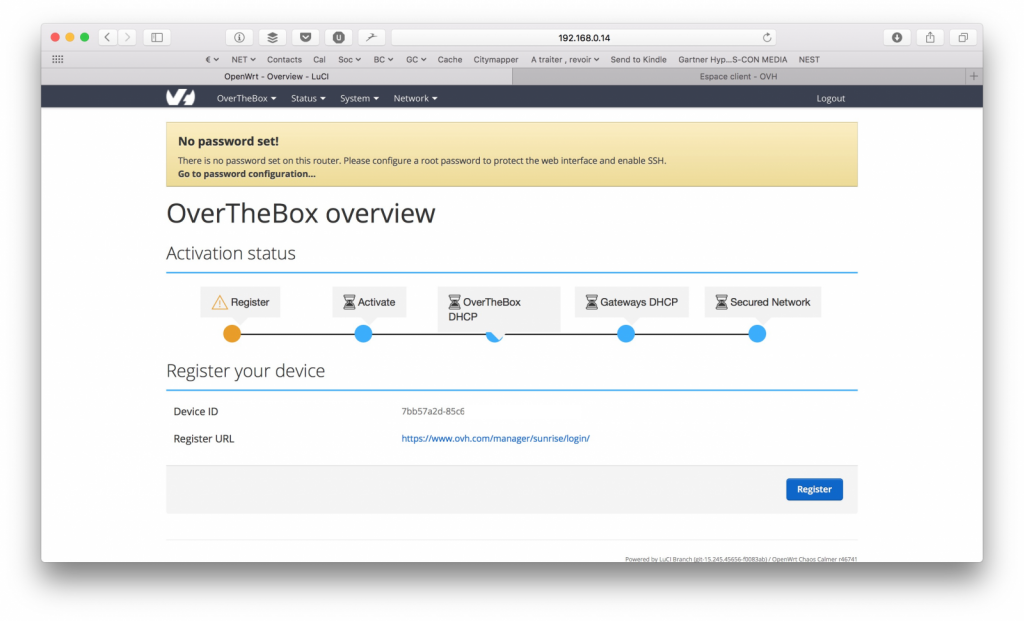Screen dimensions: 1024x621
Task: Open the NEST bookmark
Action: click(x=809, y=59)
